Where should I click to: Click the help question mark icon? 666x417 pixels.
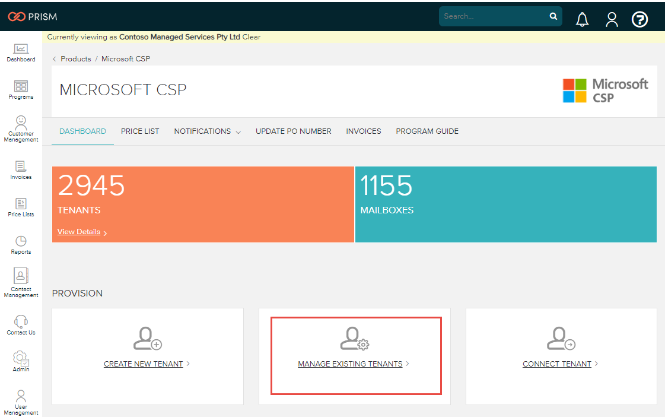tap(640, 18)
